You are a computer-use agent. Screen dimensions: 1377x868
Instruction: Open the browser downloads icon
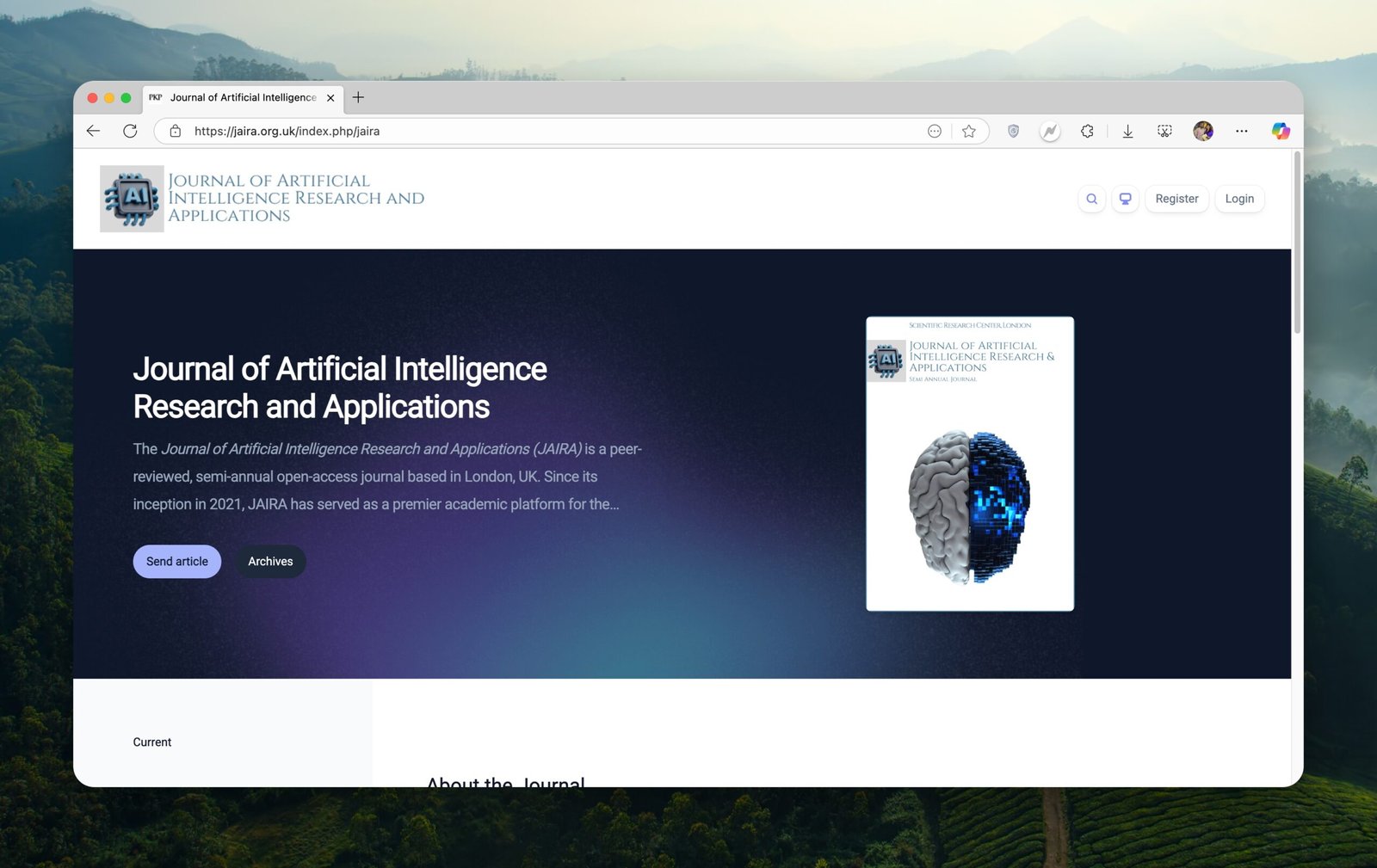pyautogui.click(x=1127, y=131)
